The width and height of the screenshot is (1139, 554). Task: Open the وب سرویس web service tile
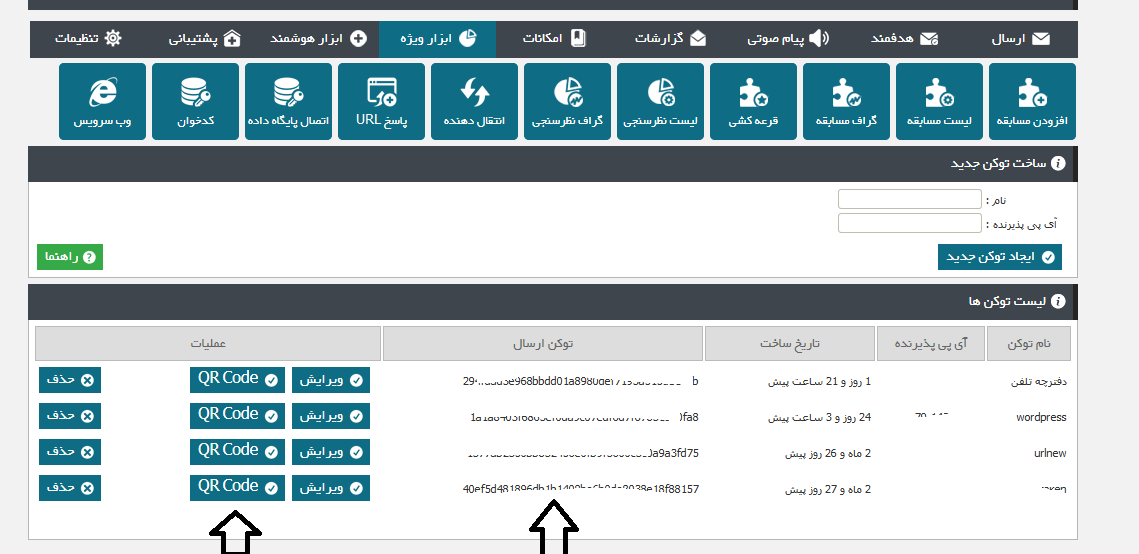[x=103, y=101]
